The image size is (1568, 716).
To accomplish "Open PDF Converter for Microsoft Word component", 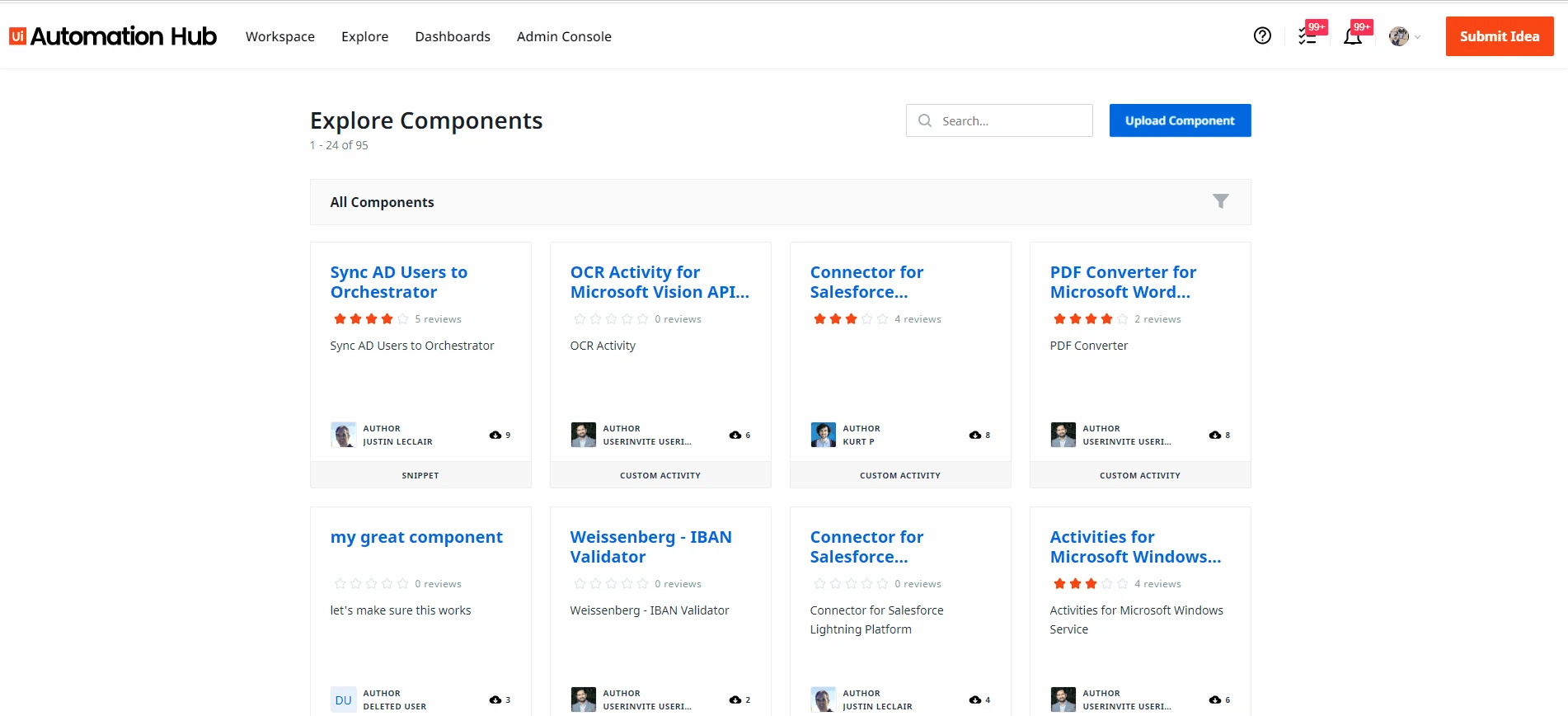I will 1123,282.
